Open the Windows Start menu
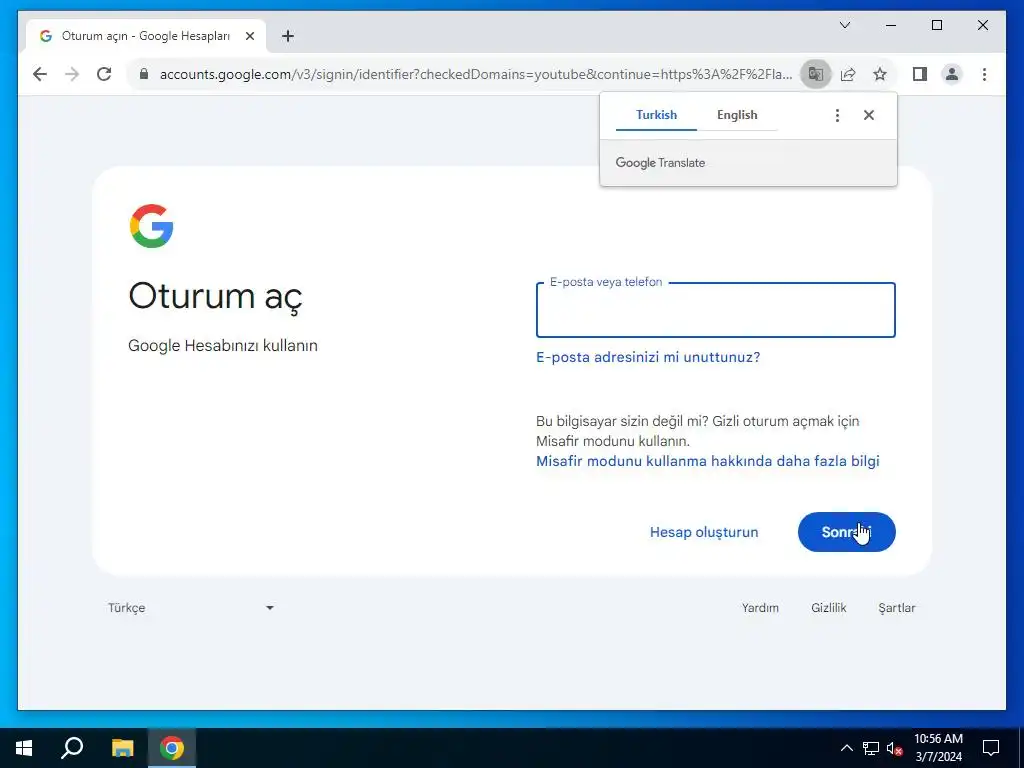 point(24,748)
